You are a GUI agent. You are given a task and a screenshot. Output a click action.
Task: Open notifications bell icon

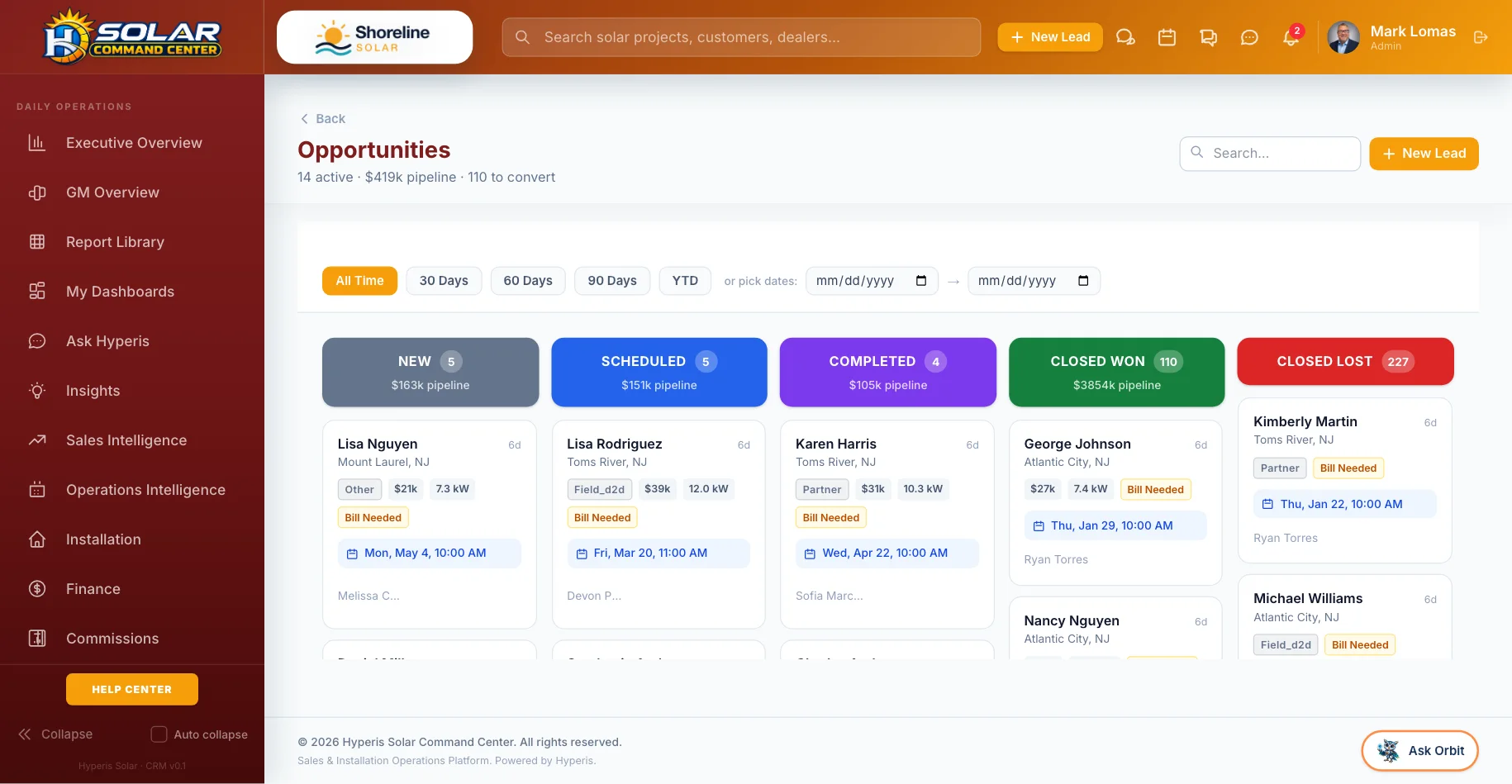1291,37
